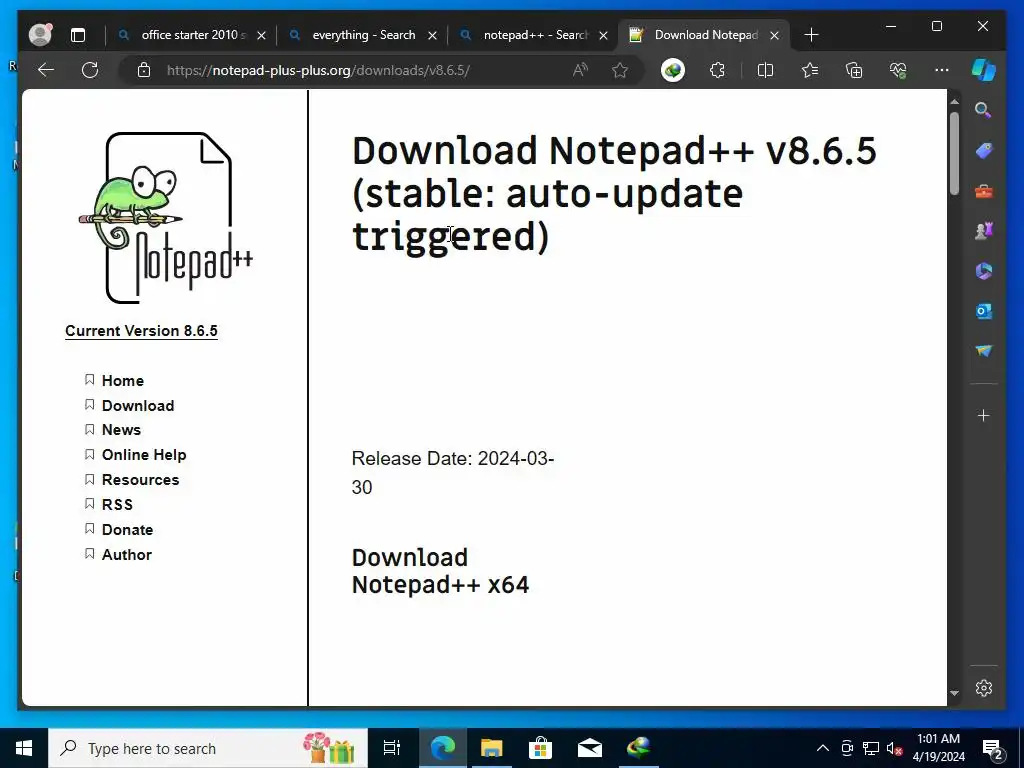Click the Download Notepad++ x64 heading
1024x768 pixels.
[440, 571]
